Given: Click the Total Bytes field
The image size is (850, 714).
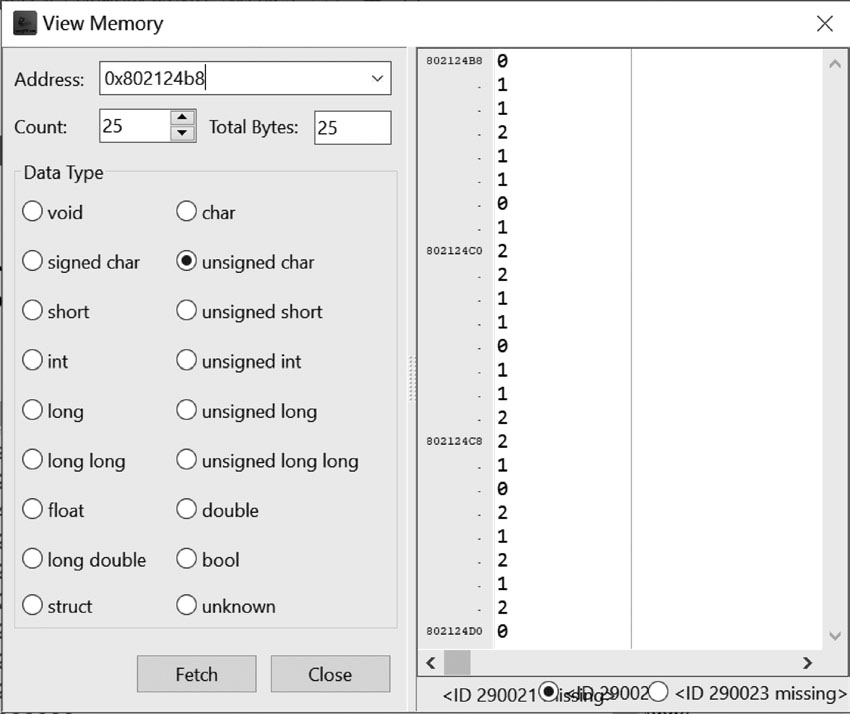Looking at the screenshot, I should [352, 128].
